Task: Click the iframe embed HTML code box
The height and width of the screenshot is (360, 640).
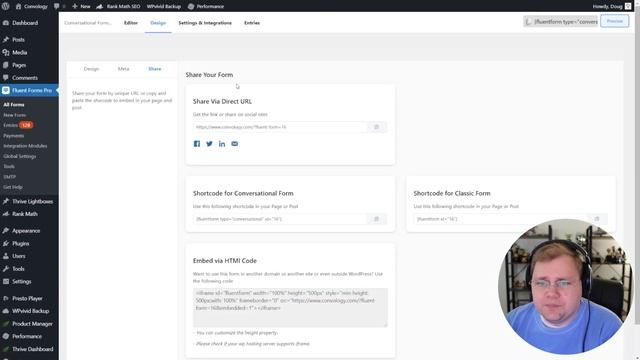Action: 290,307
